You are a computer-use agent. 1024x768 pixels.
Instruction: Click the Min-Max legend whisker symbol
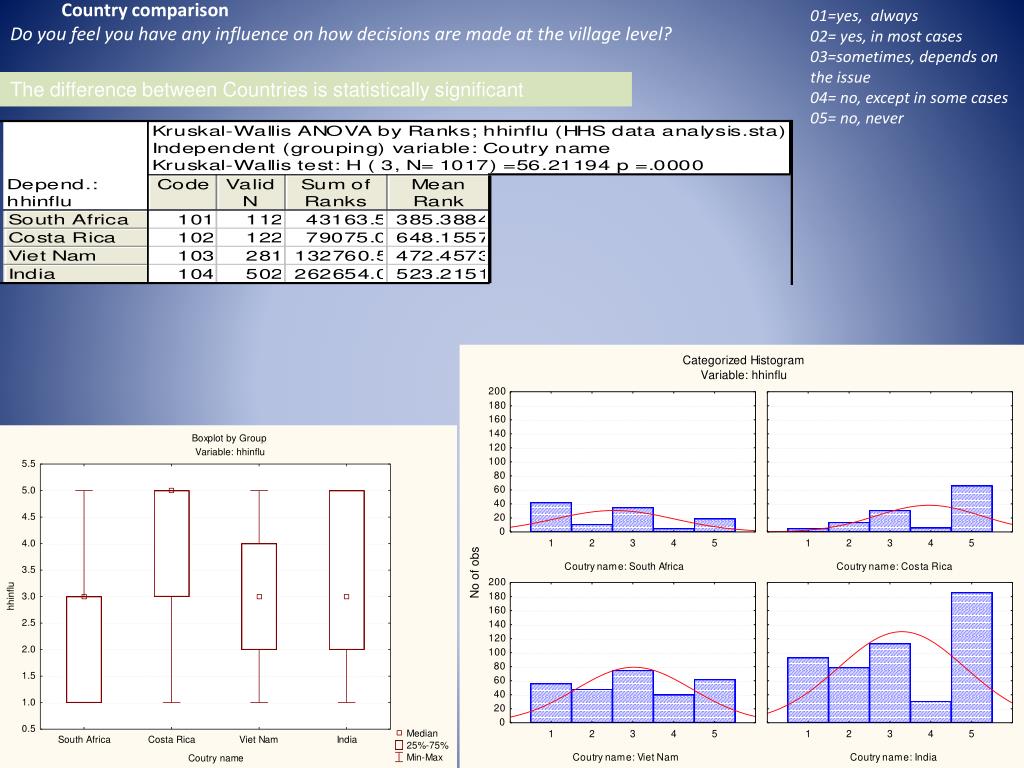point(399,758)
